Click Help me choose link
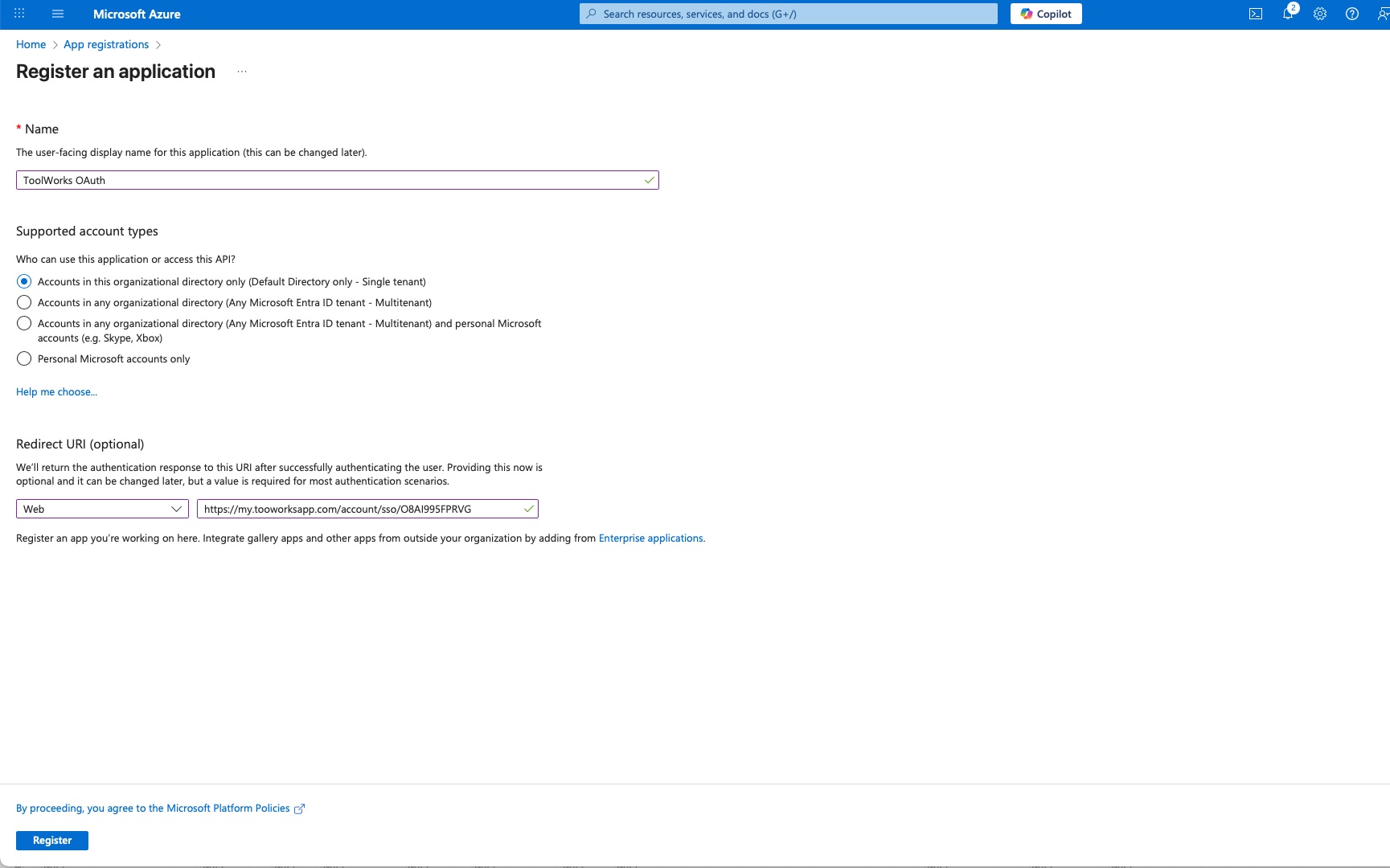The height and width of the screenshot is (868, 1390). [x=56, y=391]
